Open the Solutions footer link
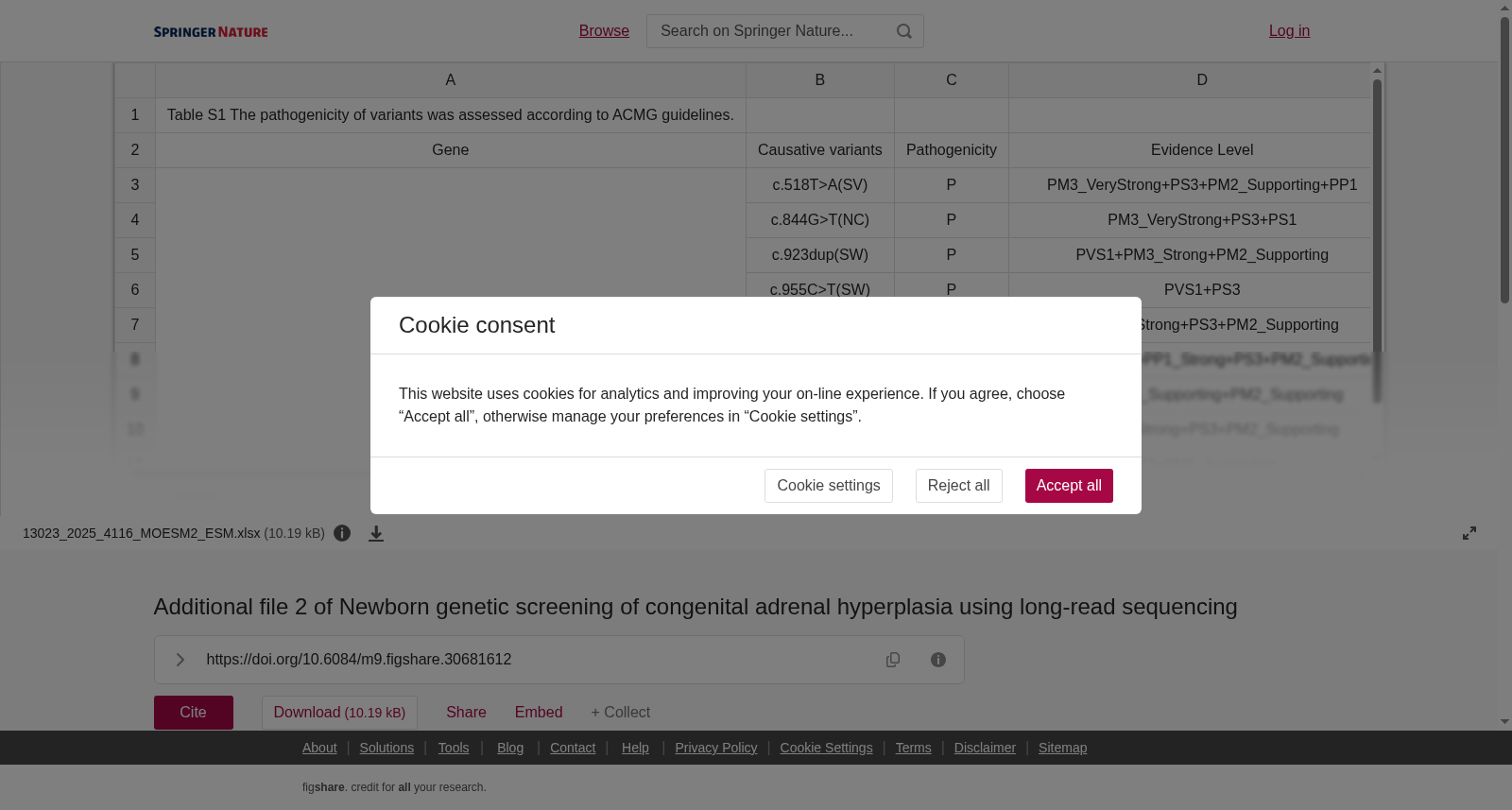 (387, 748)
